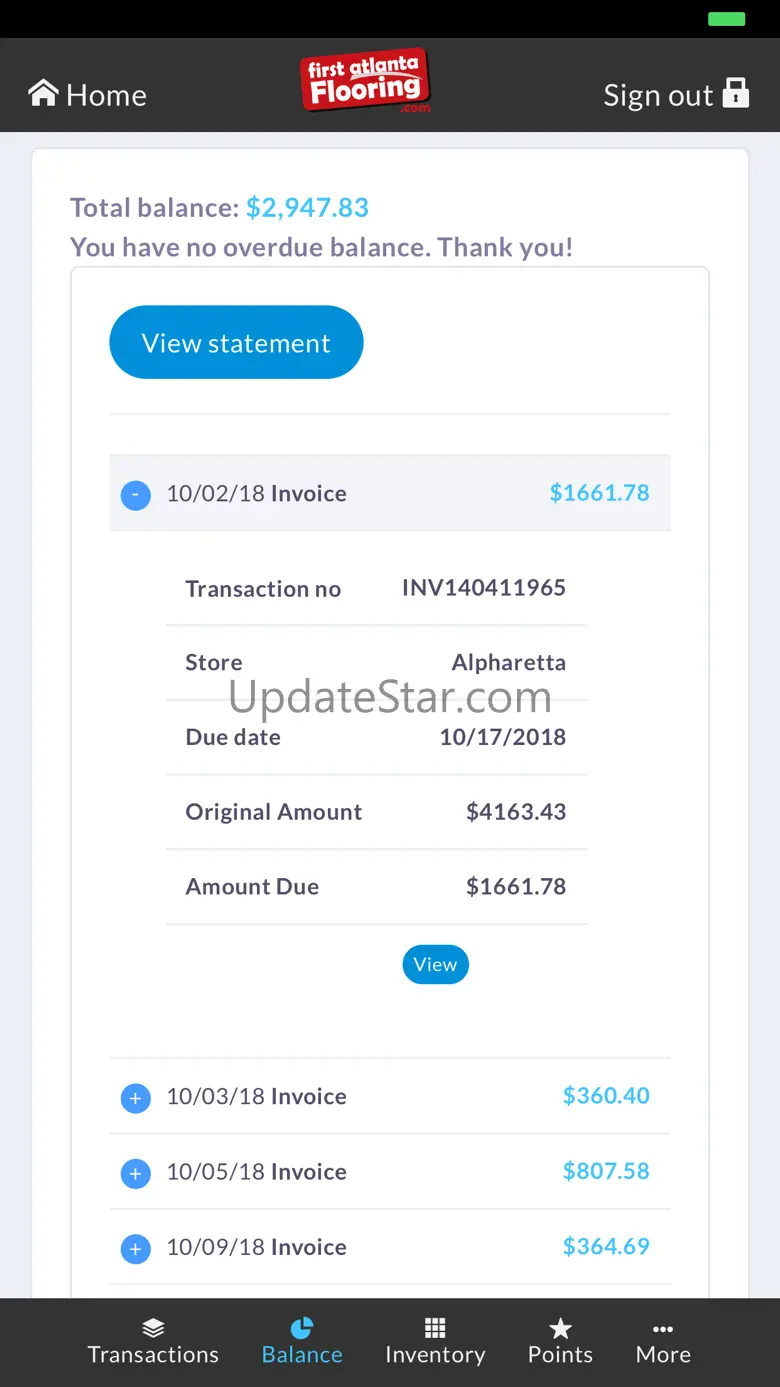
Task: Open the Inventory tab label
Action: [435, 1355]
